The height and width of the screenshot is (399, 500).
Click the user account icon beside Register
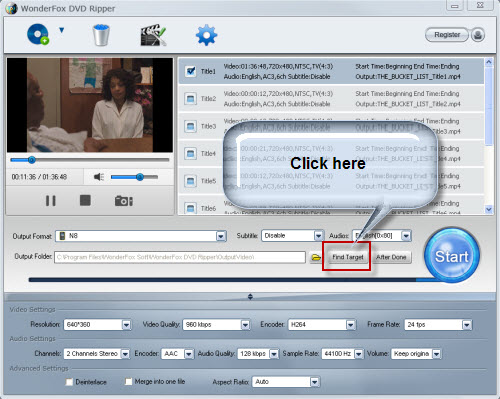(x=478, y=35)
